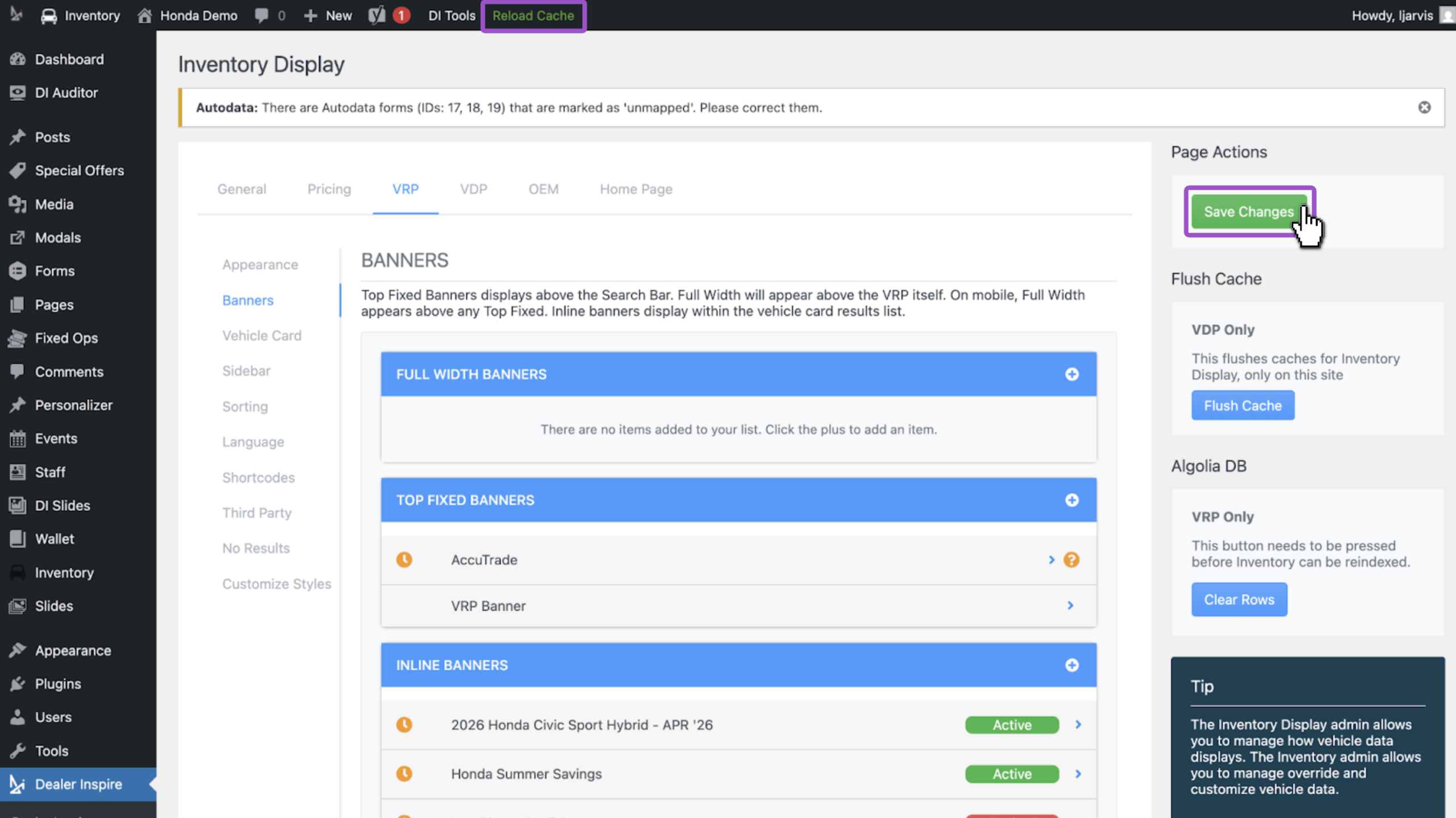Open the comments bubble in admin bar

click(270, 15)
